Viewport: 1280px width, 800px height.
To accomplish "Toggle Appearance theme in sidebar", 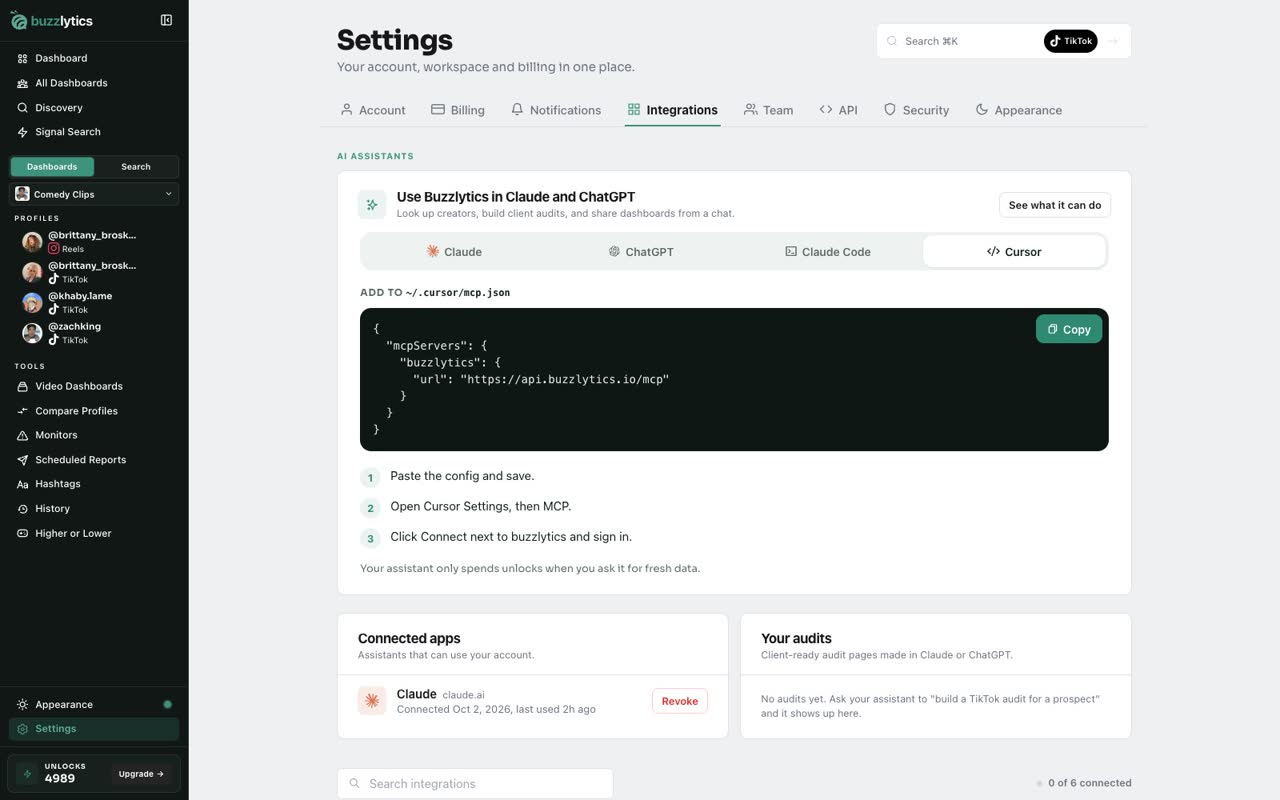I will [x=94, y=705].
